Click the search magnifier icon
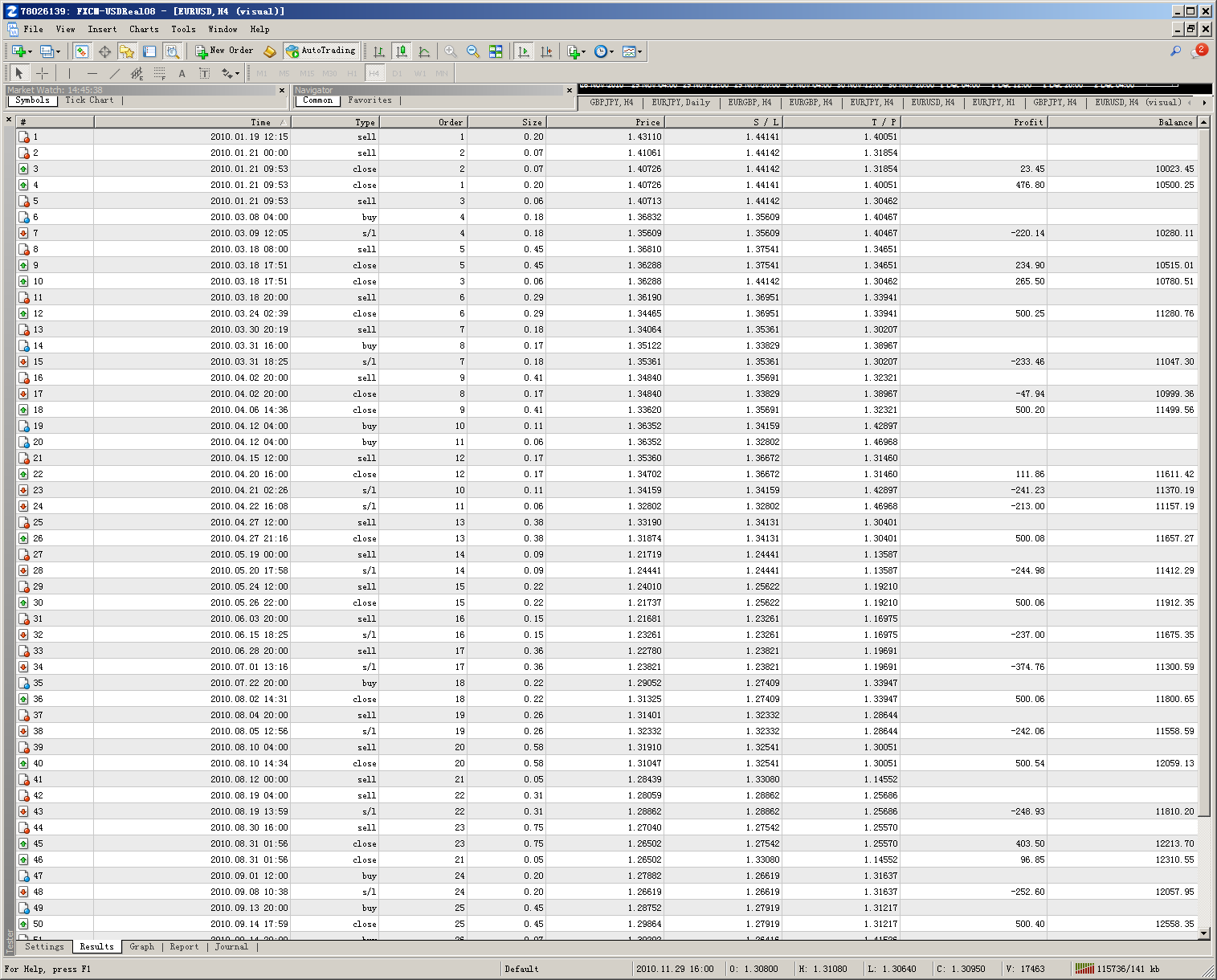 tap(1175, 51)
